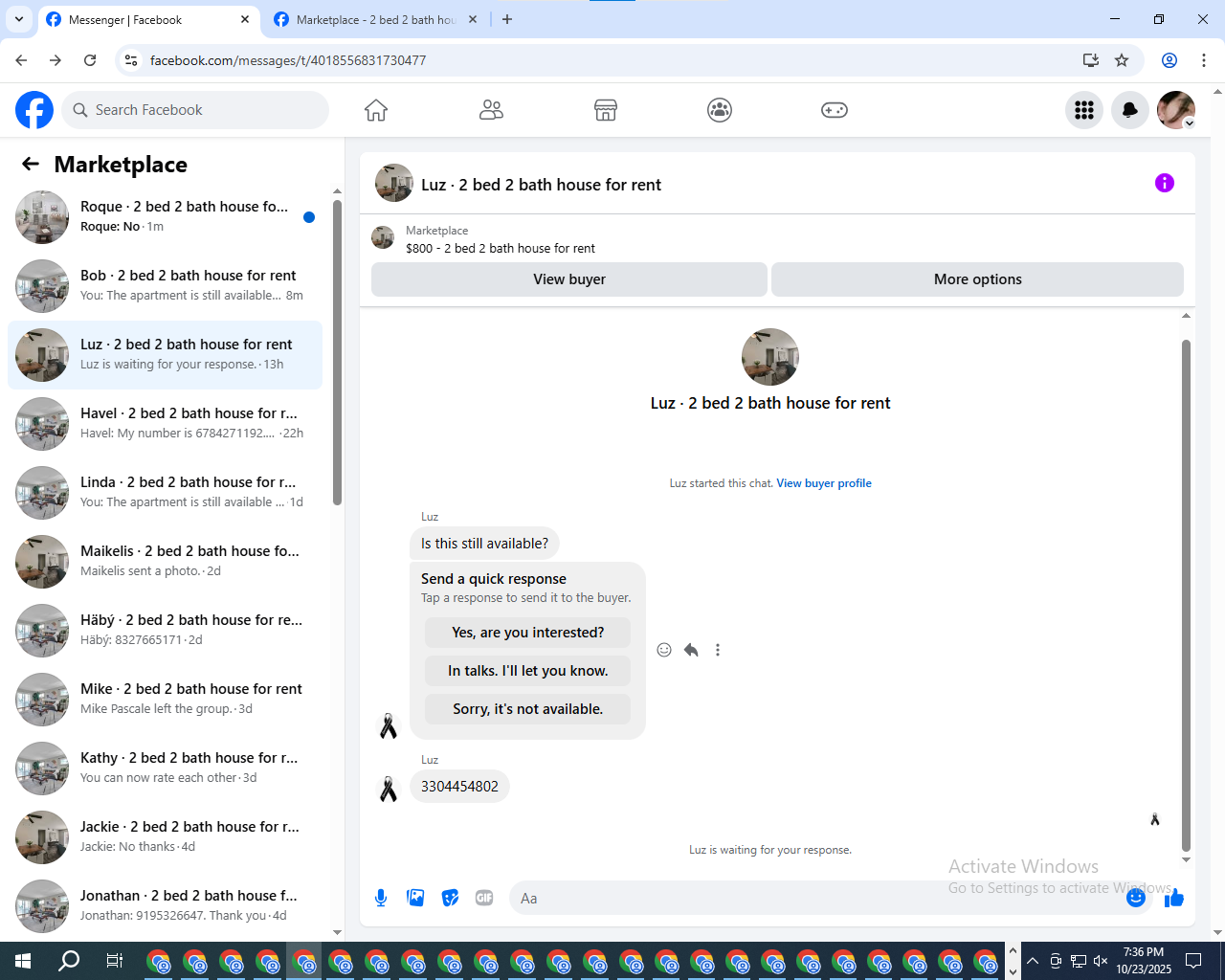
Task: Open the Roque conversation
Action: 165,217
